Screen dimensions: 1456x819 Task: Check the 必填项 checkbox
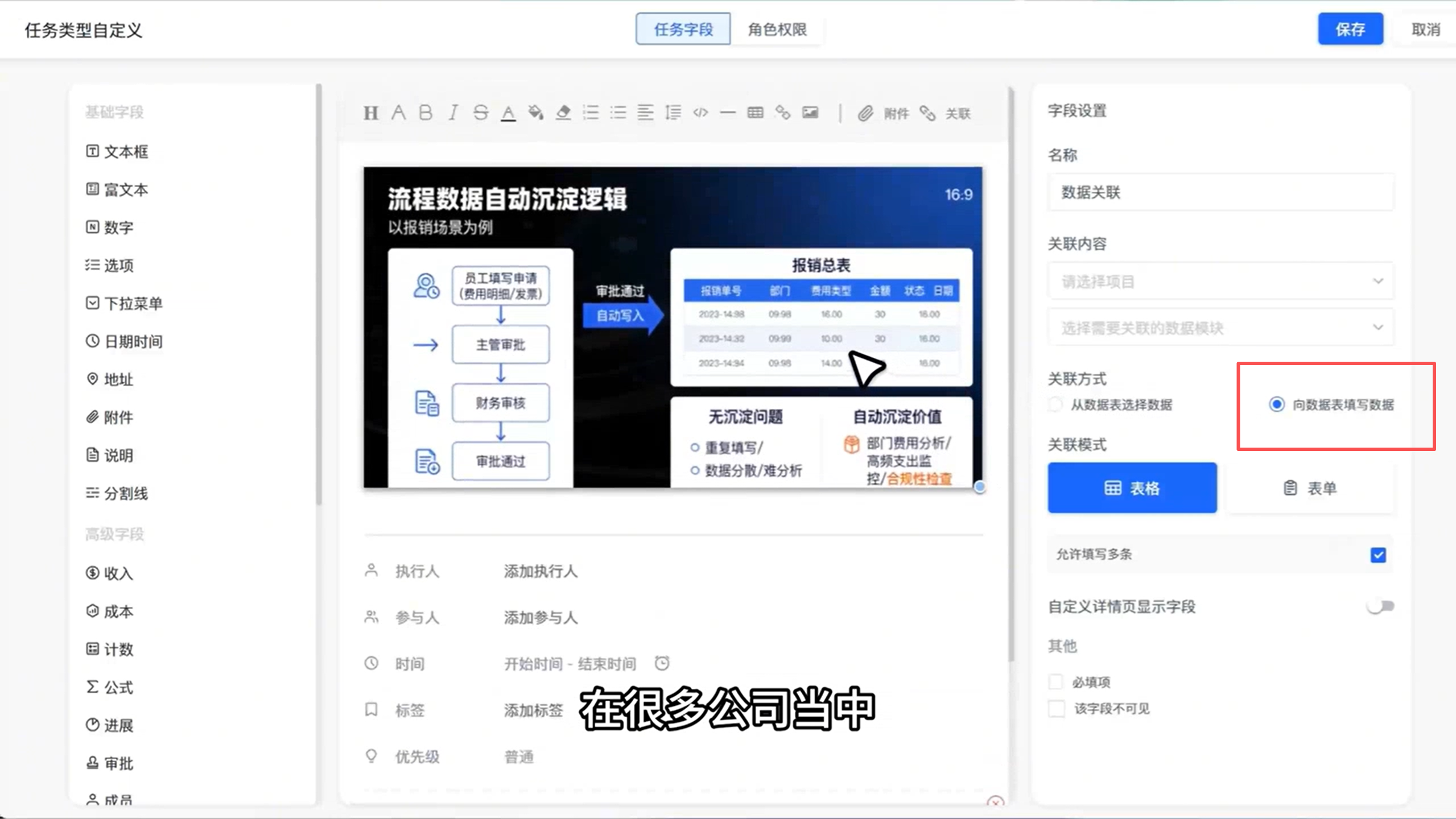click(x=1056, y=681)
